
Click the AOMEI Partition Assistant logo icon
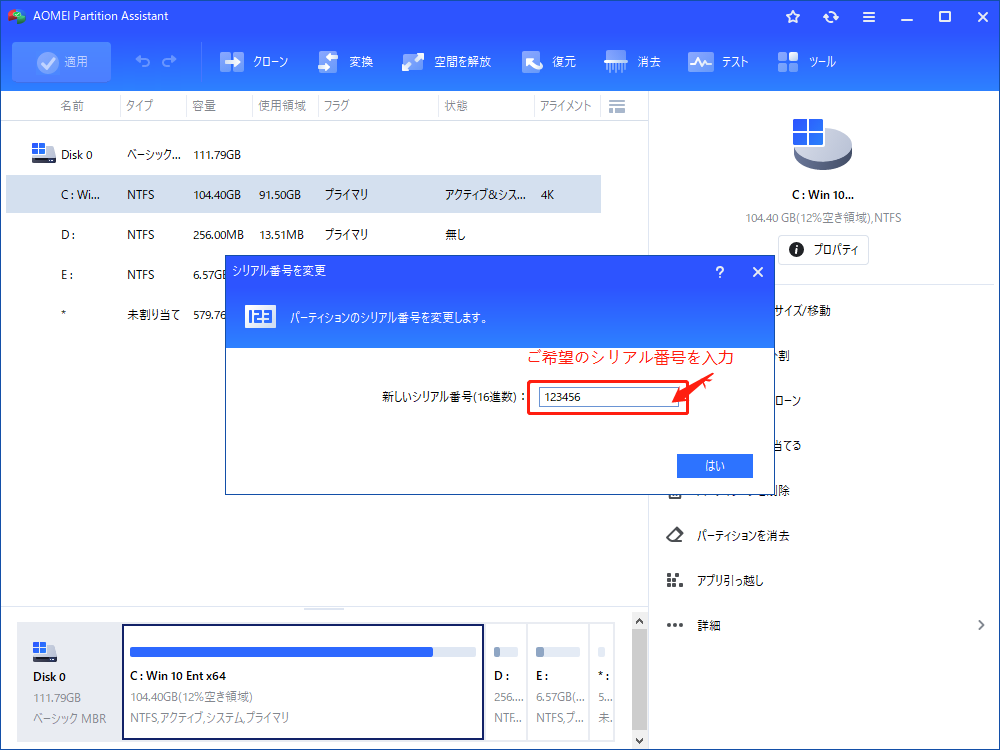tap(17, 16)
